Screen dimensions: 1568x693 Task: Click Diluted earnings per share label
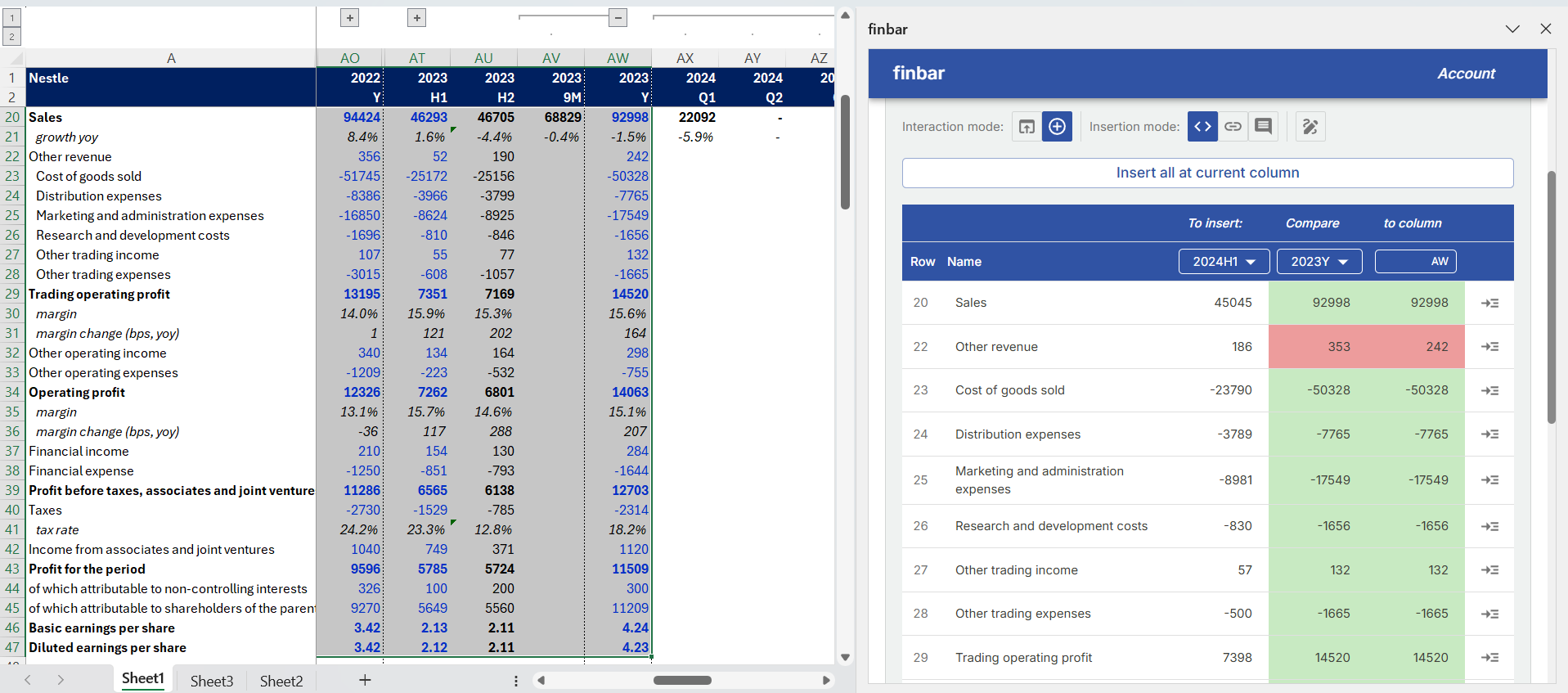pos(171,647)
